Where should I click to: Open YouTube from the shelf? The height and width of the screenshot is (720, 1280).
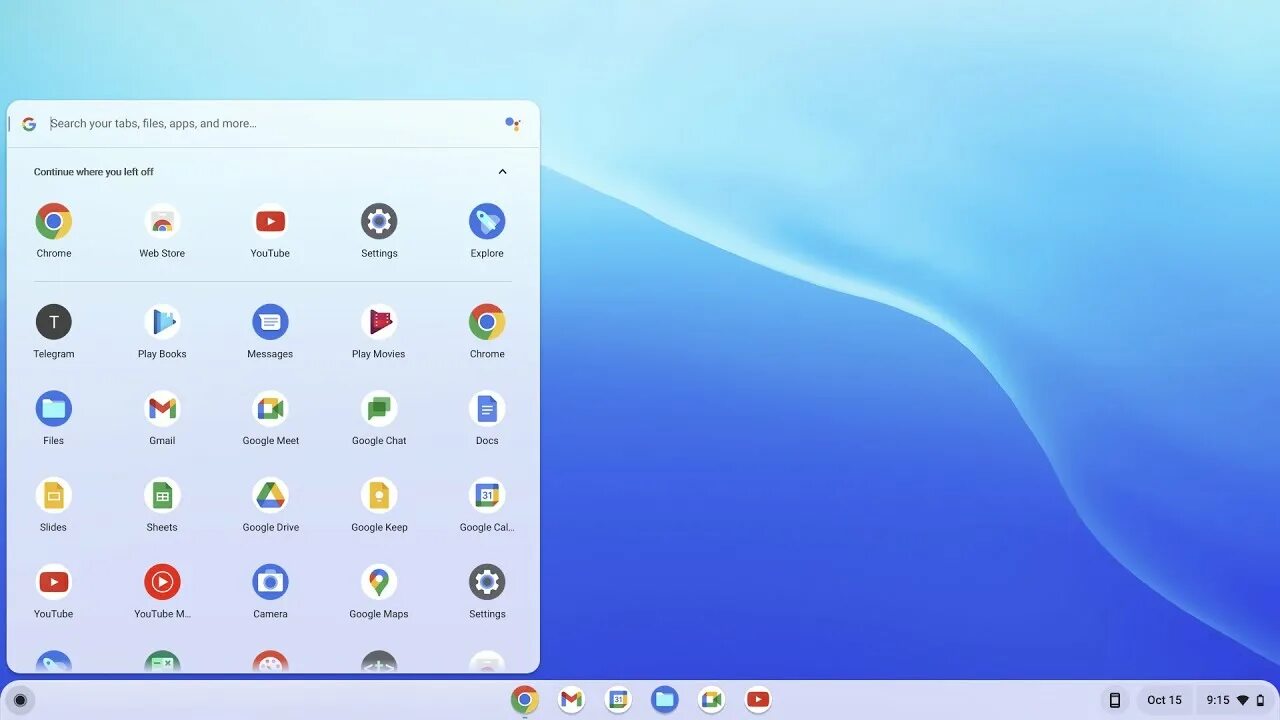758,700
